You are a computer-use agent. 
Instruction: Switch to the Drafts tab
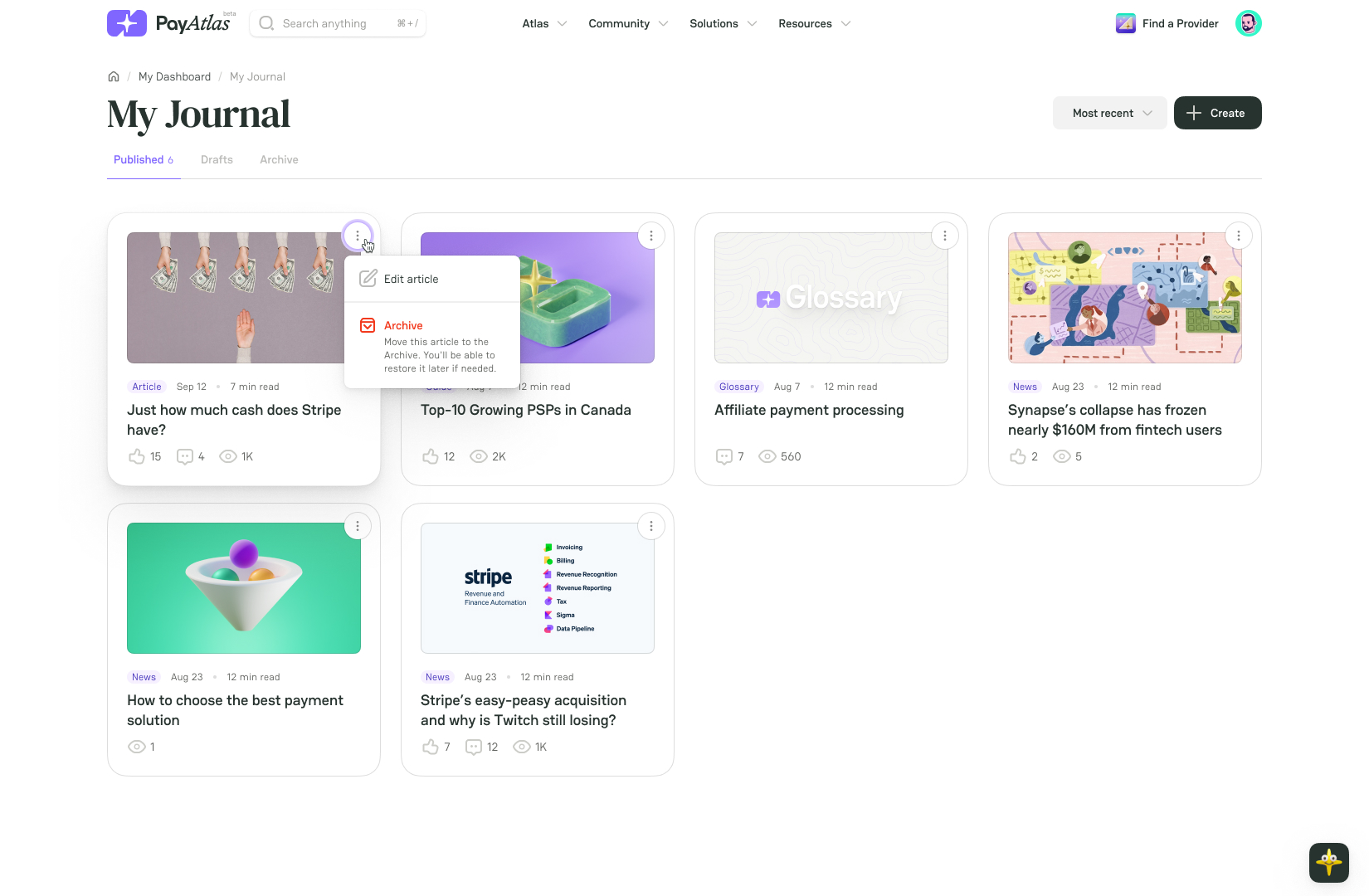pos(217,159)
